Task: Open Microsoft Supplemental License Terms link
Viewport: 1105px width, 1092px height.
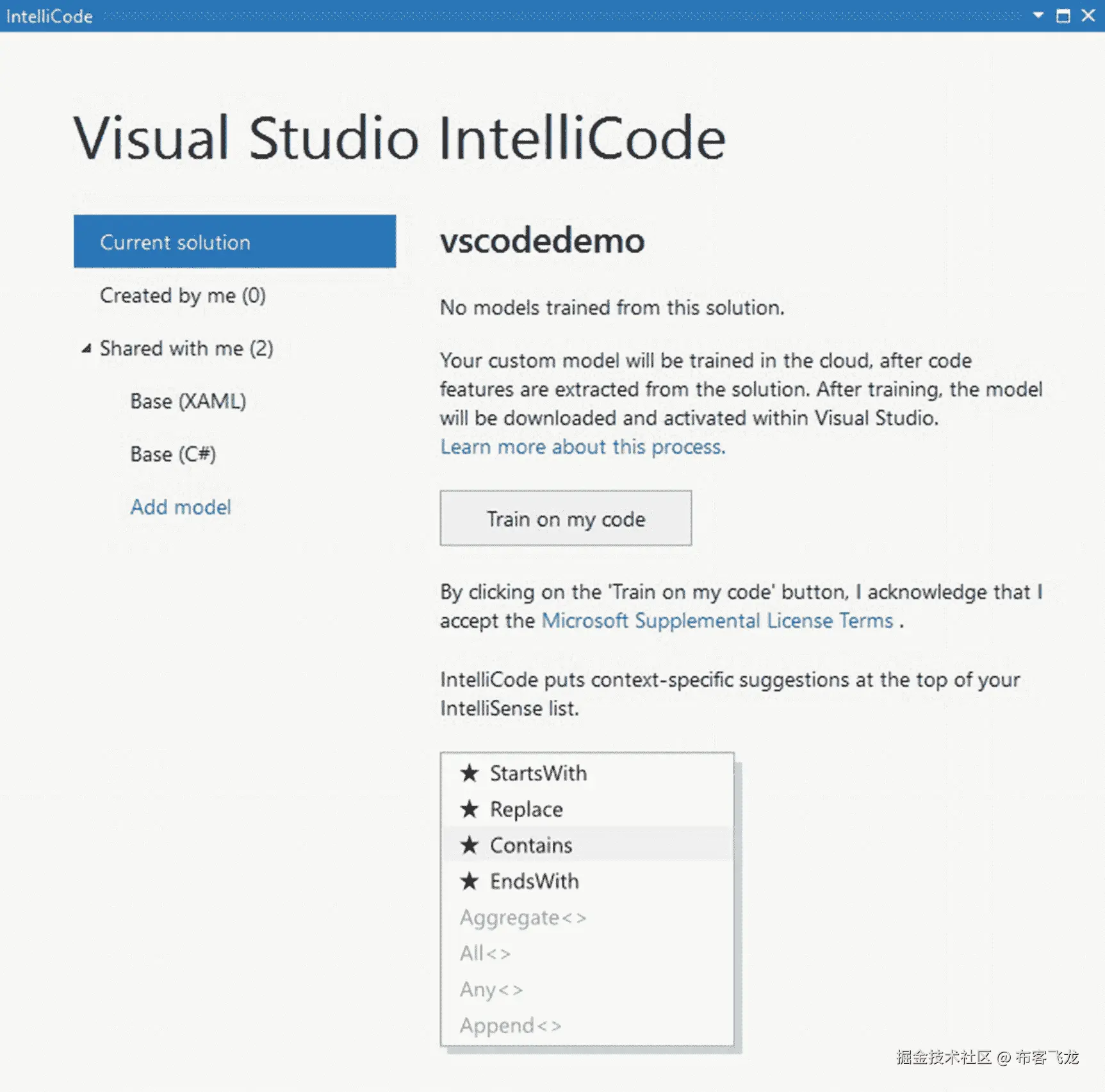Action: tap(717, 620)
